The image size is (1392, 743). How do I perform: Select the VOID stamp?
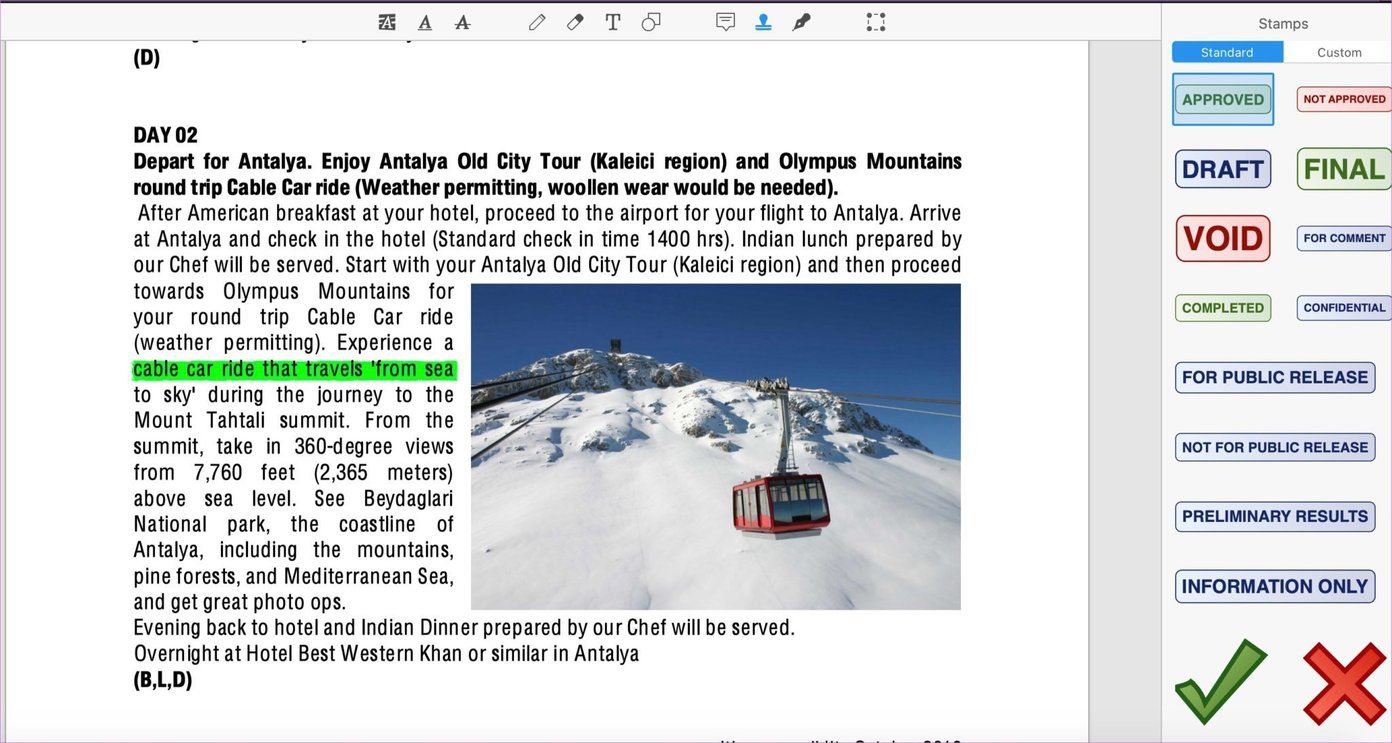pyautogui.click(x=1223, y=238)
